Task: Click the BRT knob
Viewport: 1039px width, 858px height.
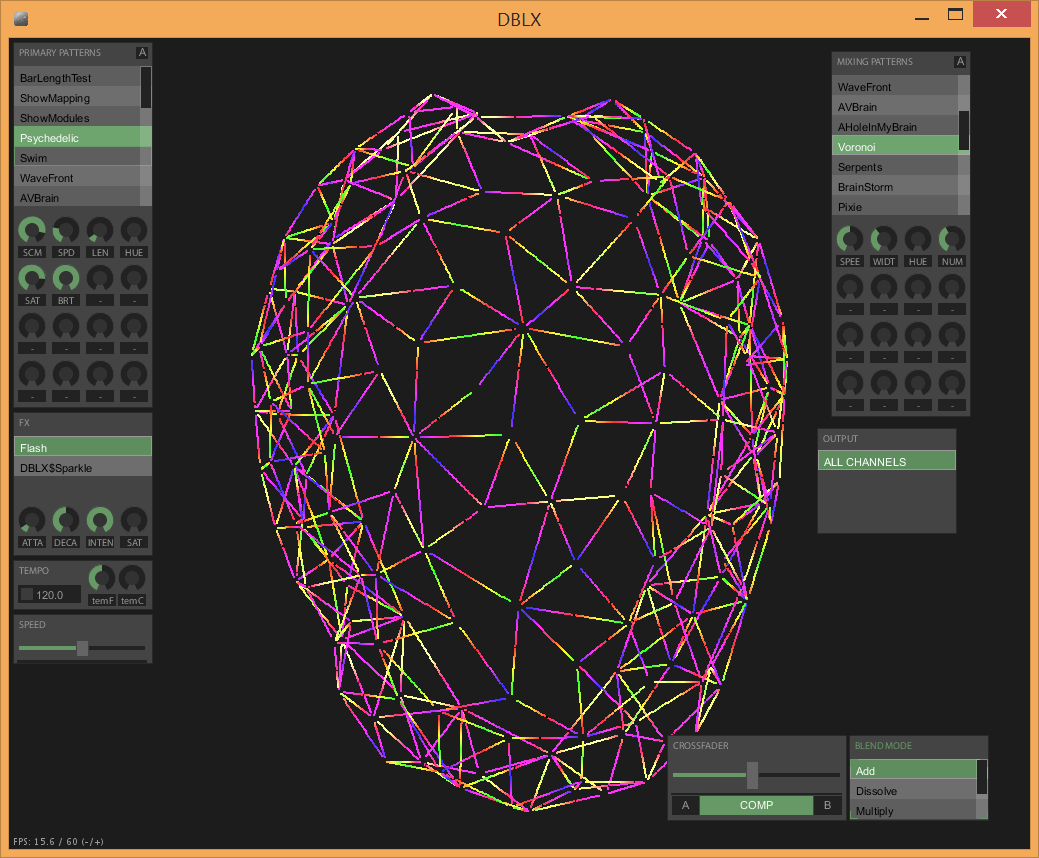Action: 66,278
